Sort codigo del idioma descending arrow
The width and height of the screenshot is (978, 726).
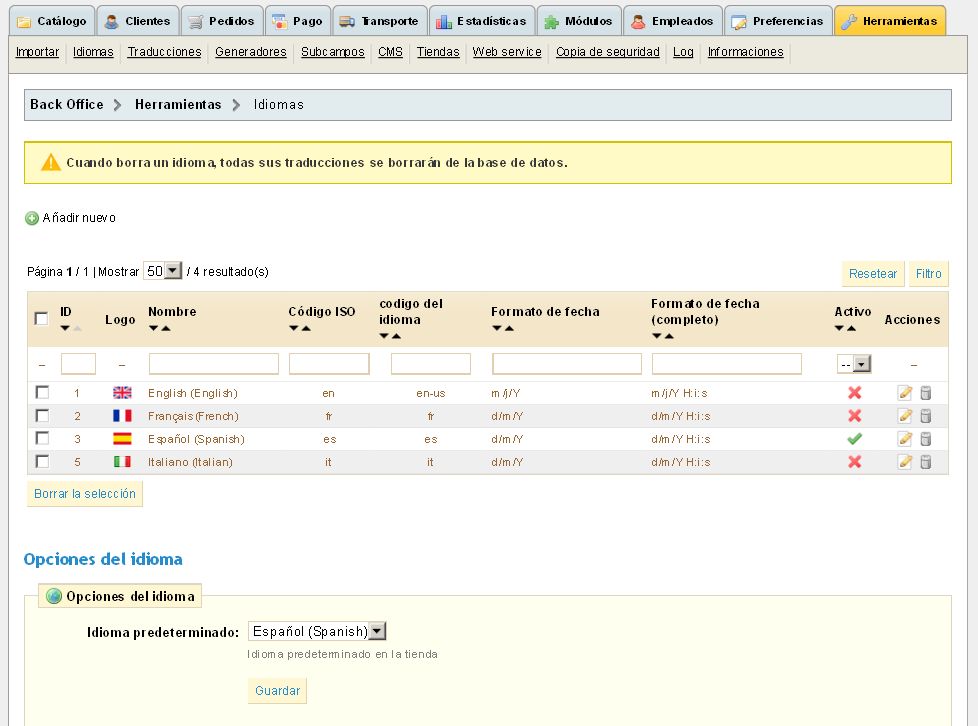pos(384,336)
